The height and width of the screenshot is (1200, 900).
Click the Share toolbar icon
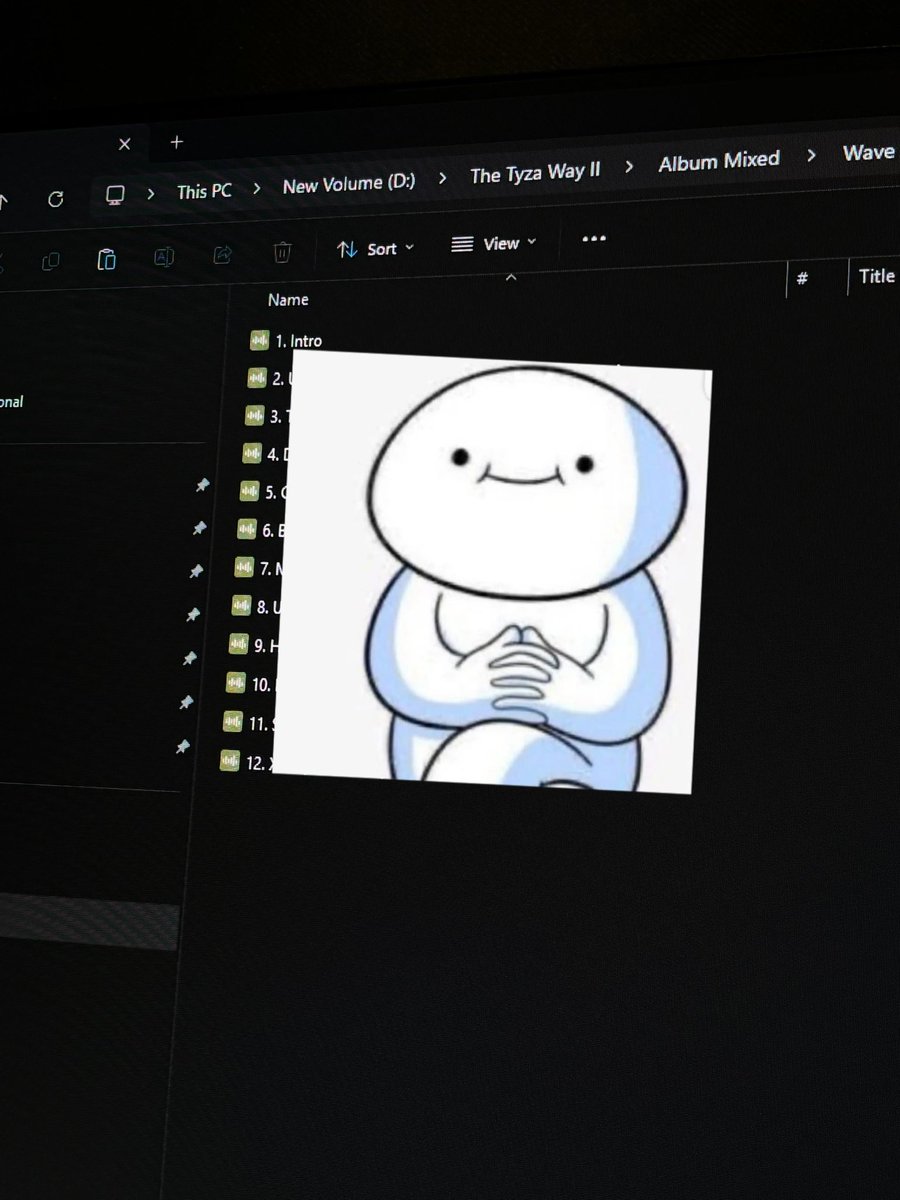coord(223,255)
